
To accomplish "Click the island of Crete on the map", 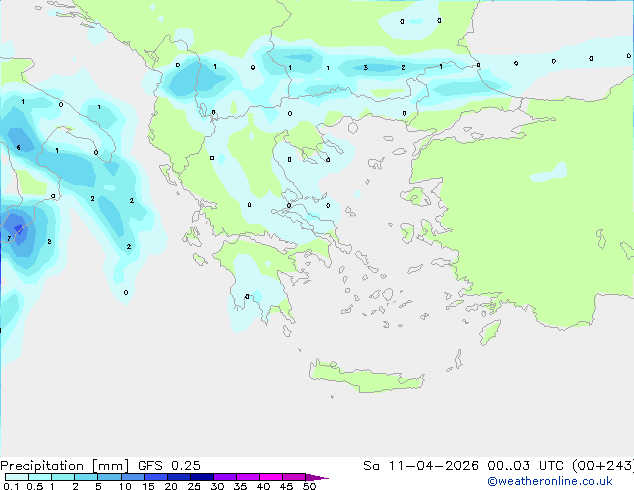I will point(364,378).
